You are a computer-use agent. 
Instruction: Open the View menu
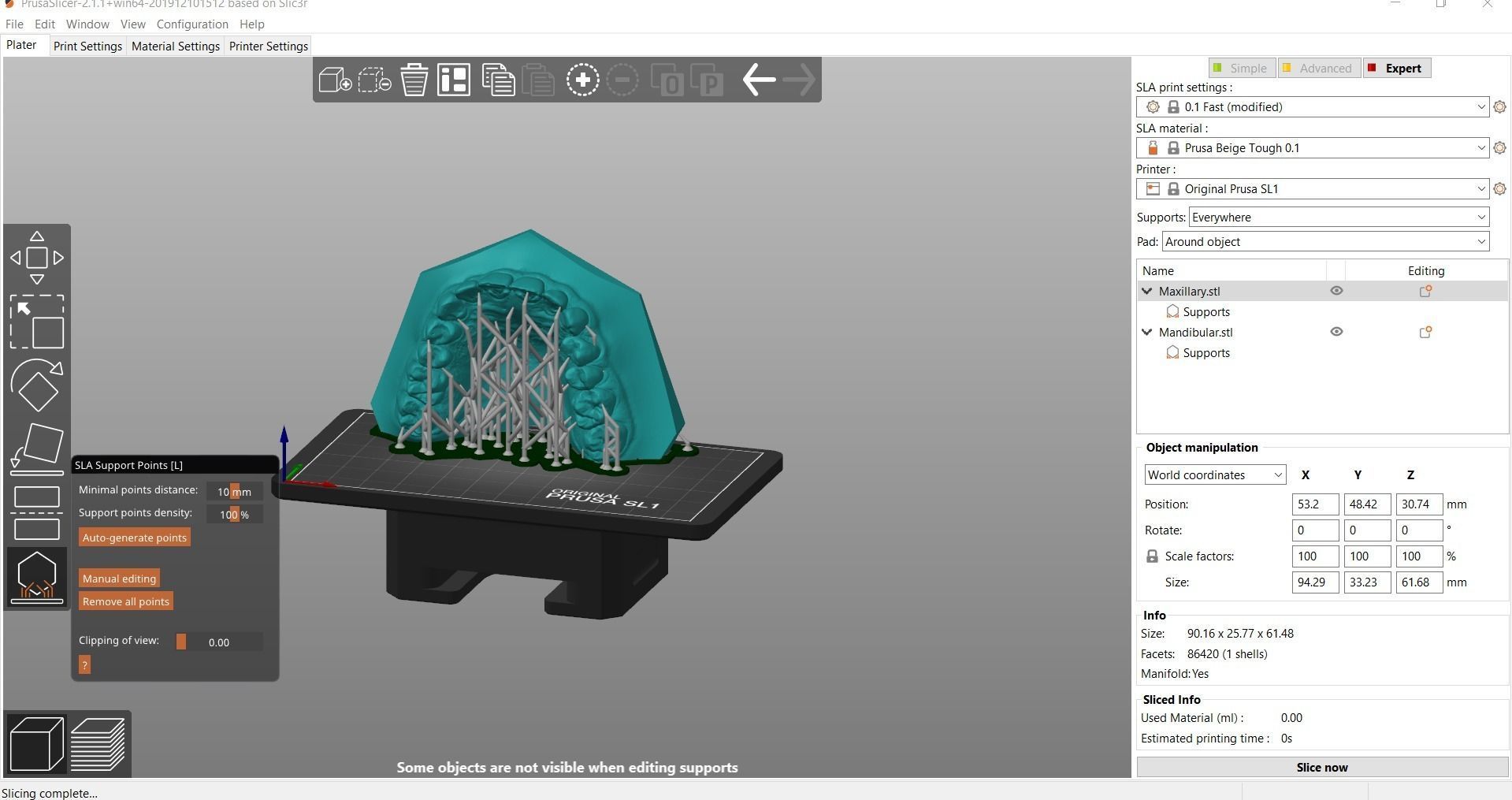(x=132, y=24)
